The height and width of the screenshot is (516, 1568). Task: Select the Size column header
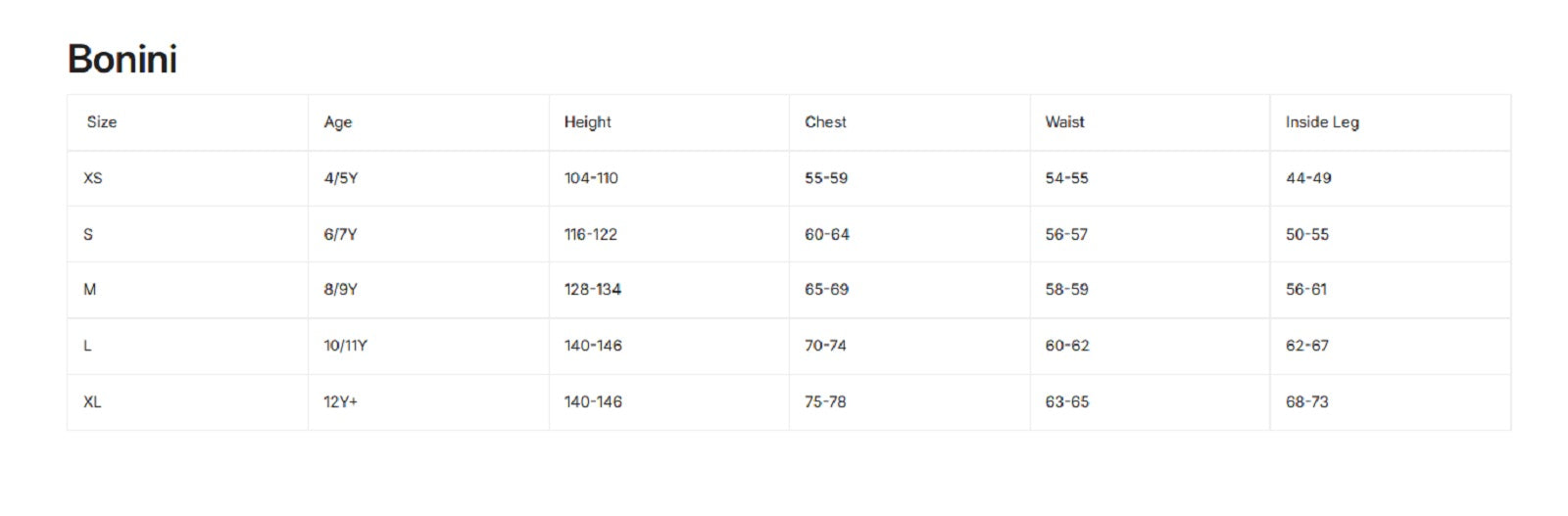pyautogui.click(x=102, y=122)
